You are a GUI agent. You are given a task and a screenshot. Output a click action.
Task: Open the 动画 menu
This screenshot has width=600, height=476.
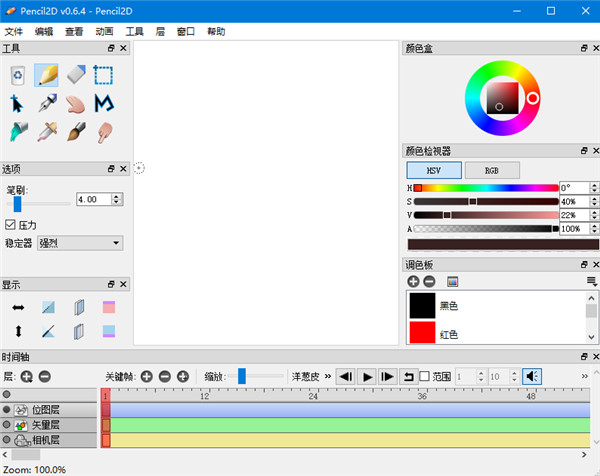[104, 31]
